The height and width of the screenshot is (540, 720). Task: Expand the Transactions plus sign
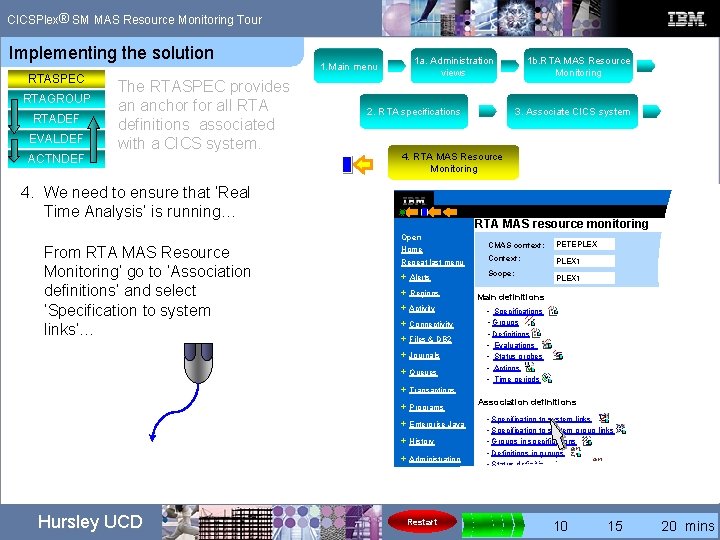pos(403,389)
